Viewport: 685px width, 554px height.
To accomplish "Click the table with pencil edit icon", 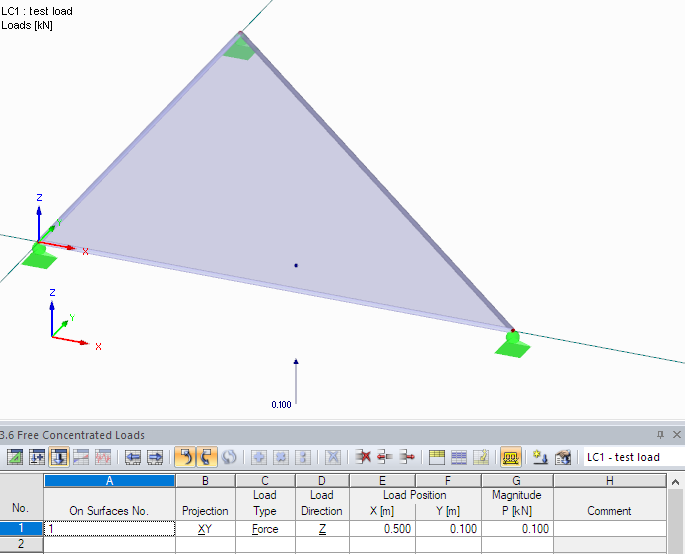I will [x=481, y=457].
